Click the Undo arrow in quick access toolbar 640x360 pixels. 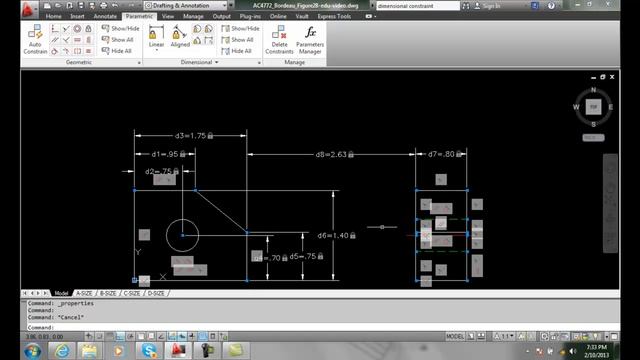[115, 6]
